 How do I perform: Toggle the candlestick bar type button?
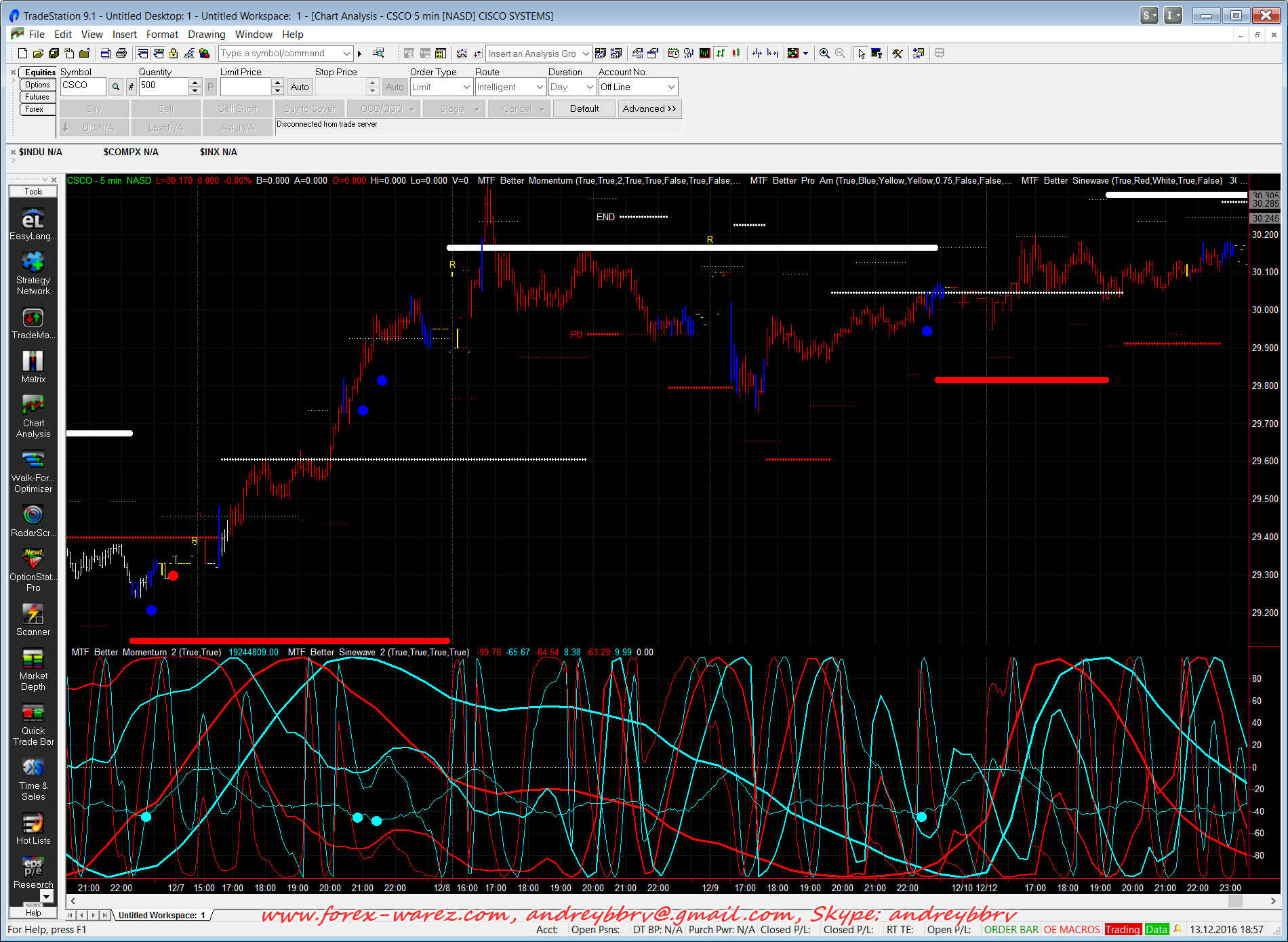click(736, 54)
